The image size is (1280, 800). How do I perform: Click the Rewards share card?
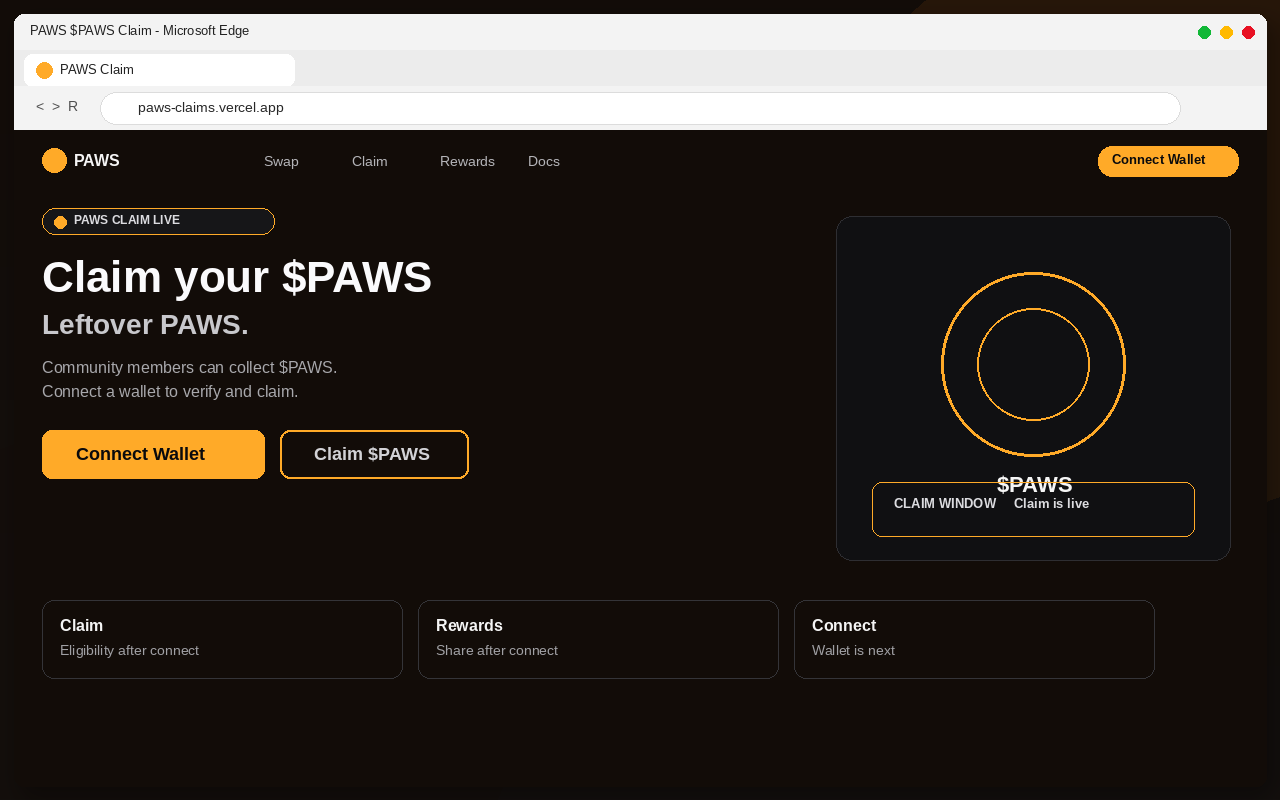(x=598, y=639)
